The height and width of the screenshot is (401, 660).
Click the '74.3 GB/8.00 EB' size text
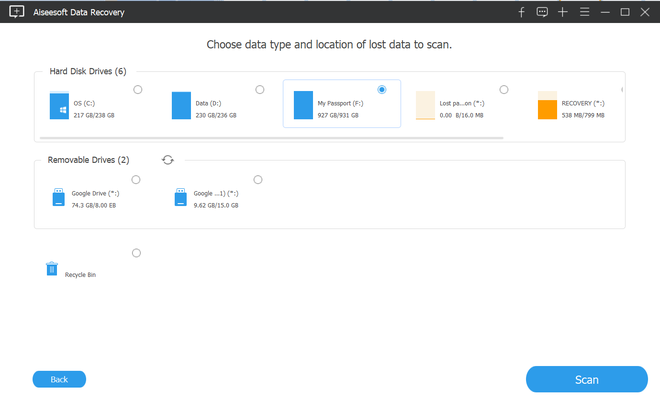pos(94,205)
